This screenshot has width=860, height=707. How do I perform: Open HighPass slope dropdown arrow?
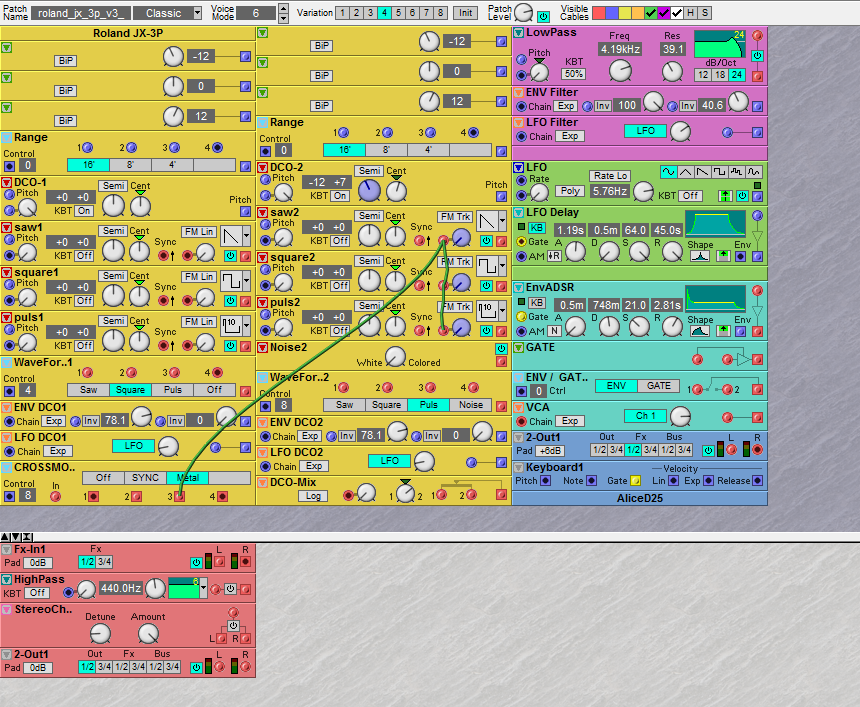pyautogui.click(x=203, y=588)
